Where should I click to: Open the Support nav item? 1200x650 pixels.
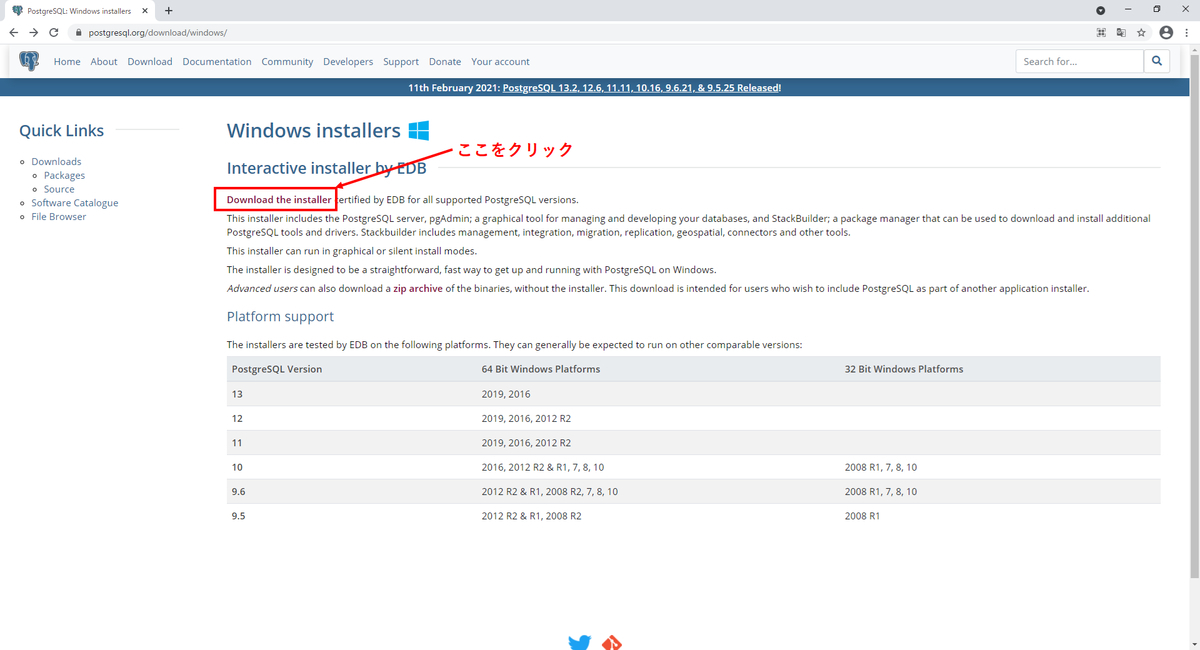pos(401,61)
